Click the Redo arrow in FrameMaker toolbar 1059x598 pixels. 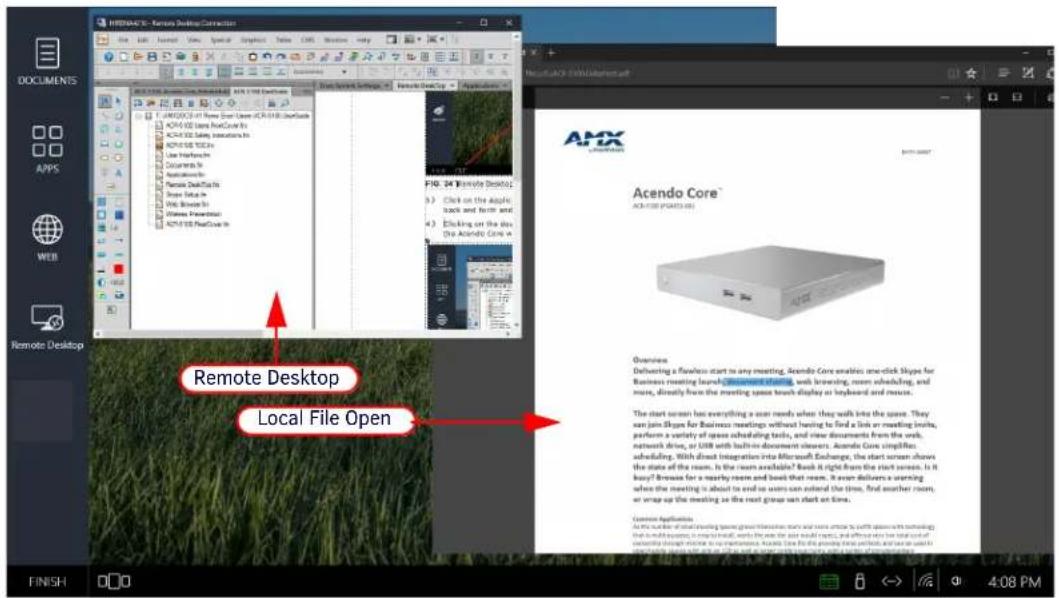coord(281,57)
